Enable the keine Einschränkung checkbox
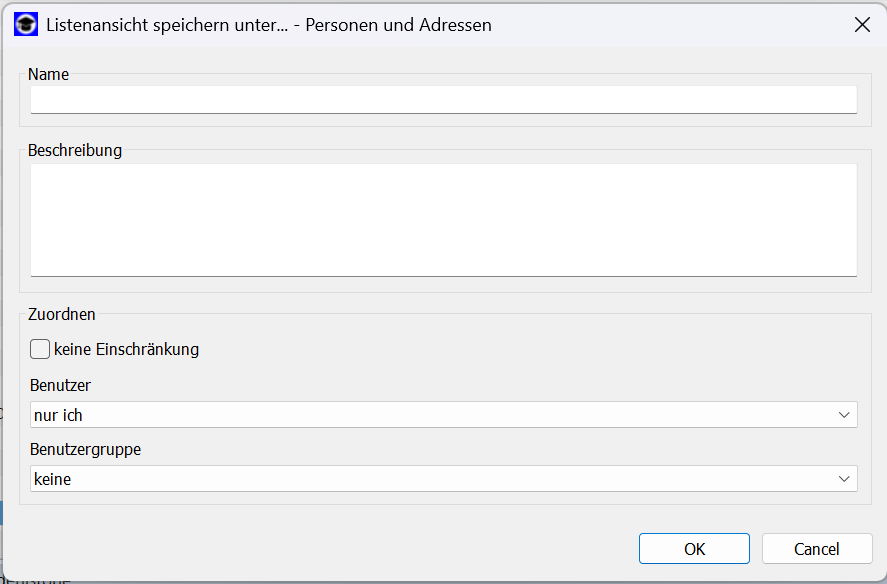 tap(40, 349)
